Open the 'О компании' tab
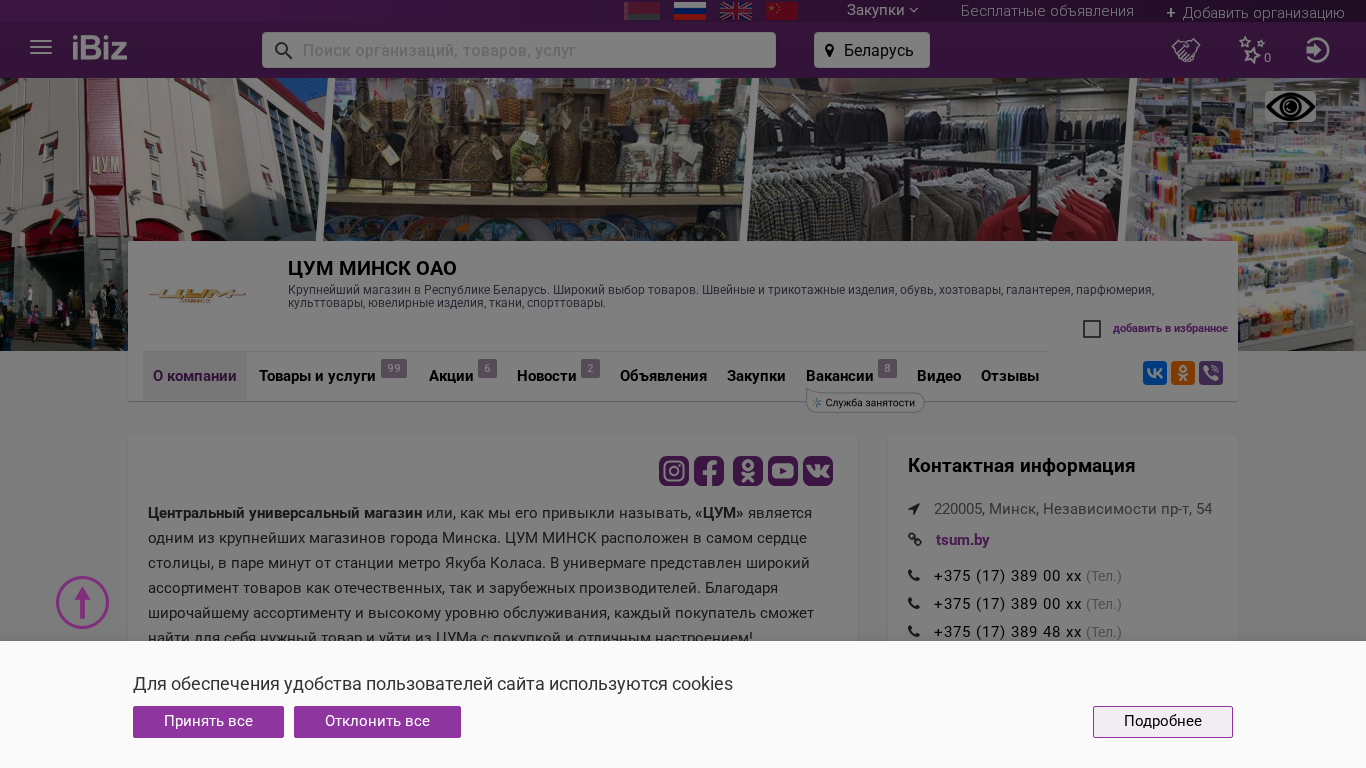This screenshot has height=768, width=1366. pyautogui.click(x=195, y=376)
